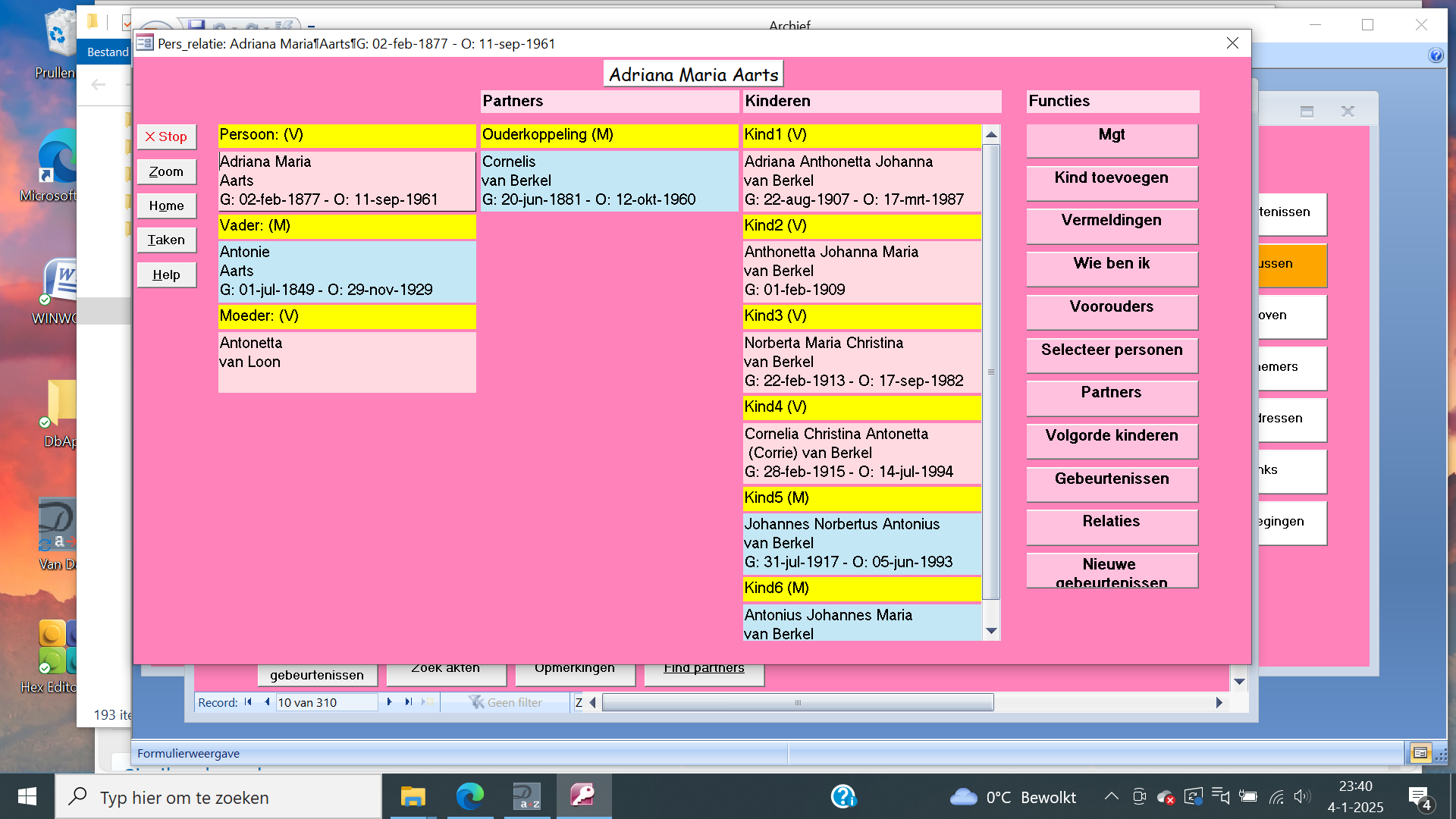
Task: Click the weather cloud icon
Action: tap(963, 797)
